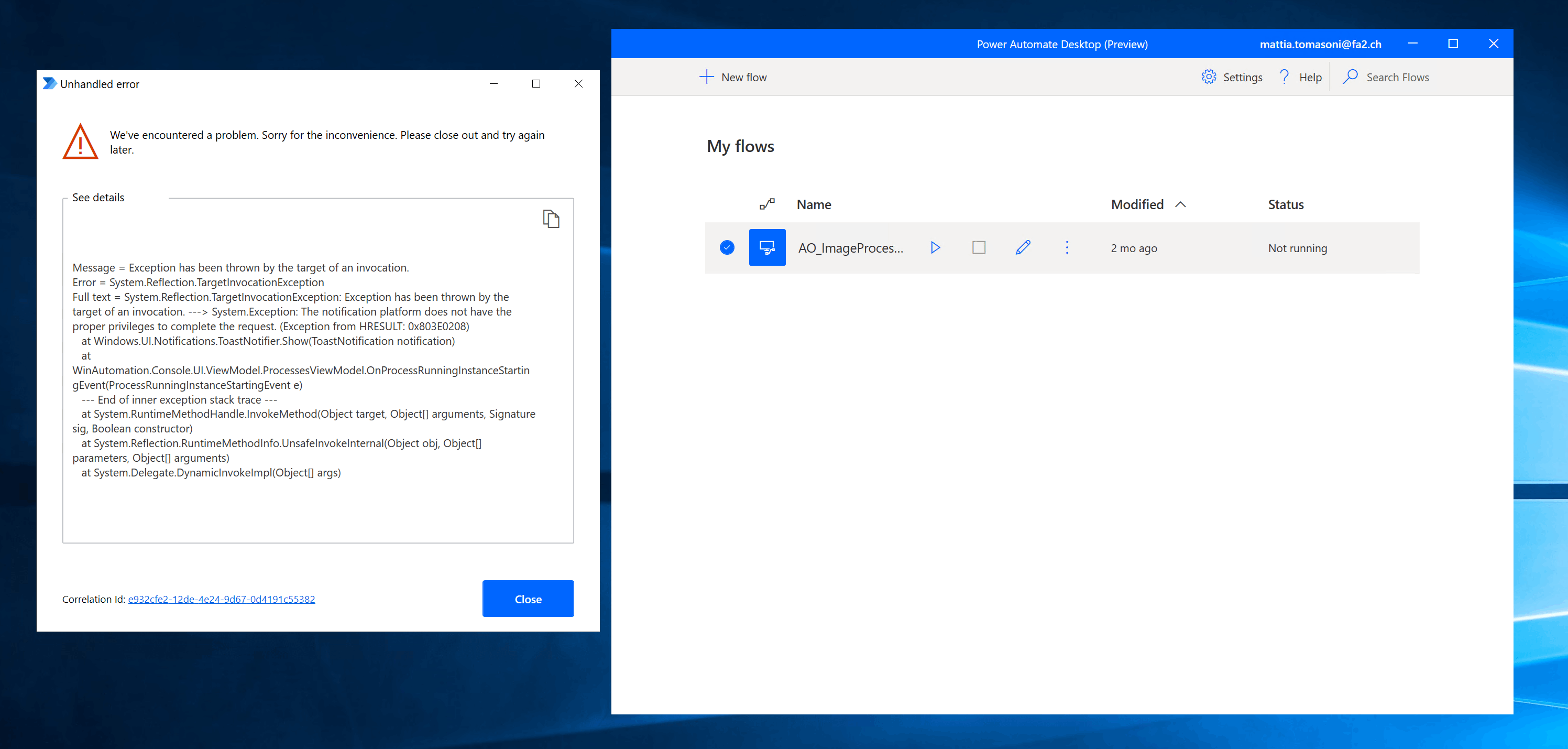The image size is (1568, 749).
Task: Stop the AO_ImageProces flow with square icon
Action: (979, 247)
